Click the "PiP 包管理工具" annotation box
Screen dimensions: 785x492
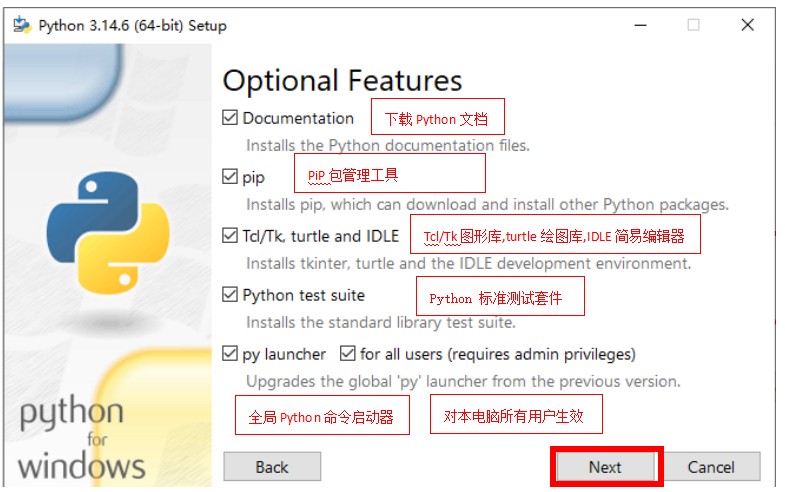(389, 173)
